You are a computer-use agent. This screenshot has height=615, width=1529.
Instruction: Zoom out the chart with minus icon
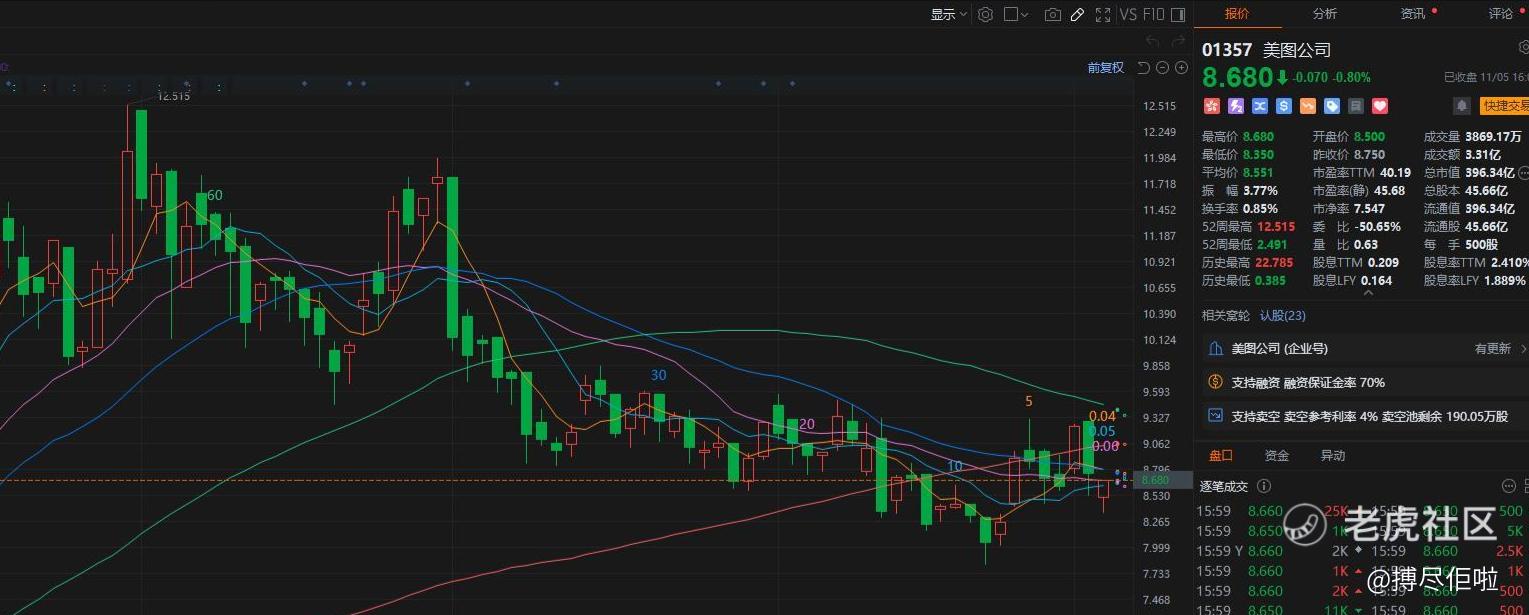click(1162, 68)
